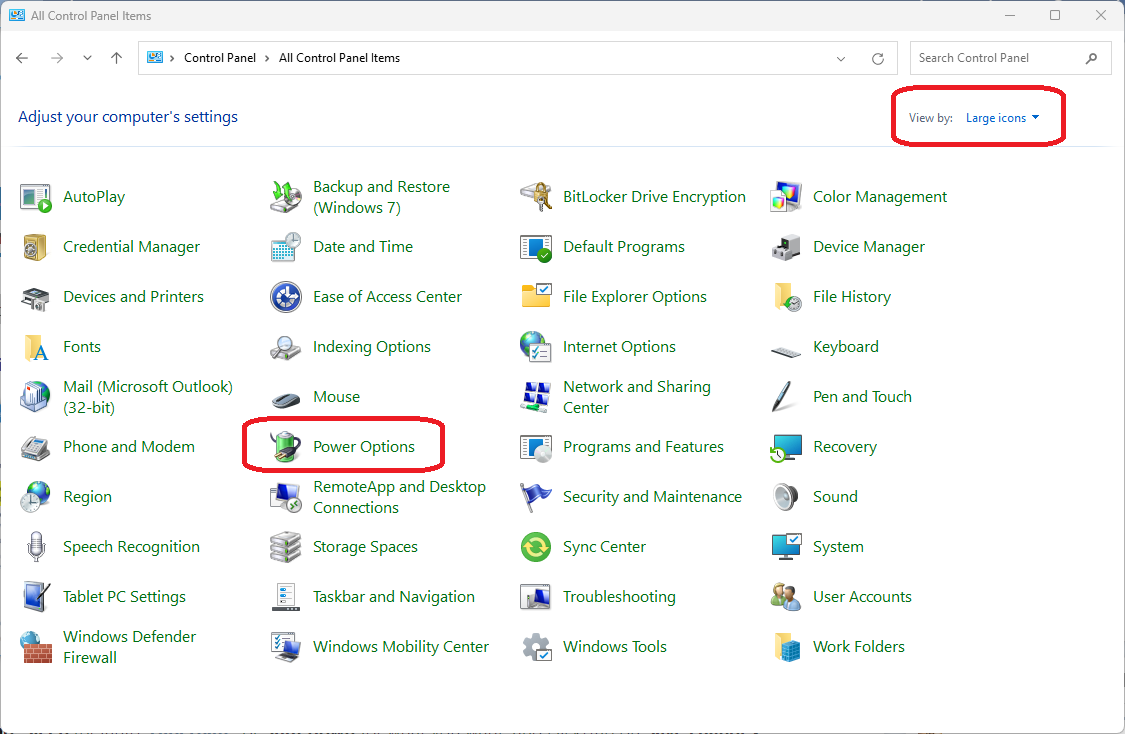Open BitLocker Drive Encryption
The image size is (1125, 734).
[x=654, y=196]
